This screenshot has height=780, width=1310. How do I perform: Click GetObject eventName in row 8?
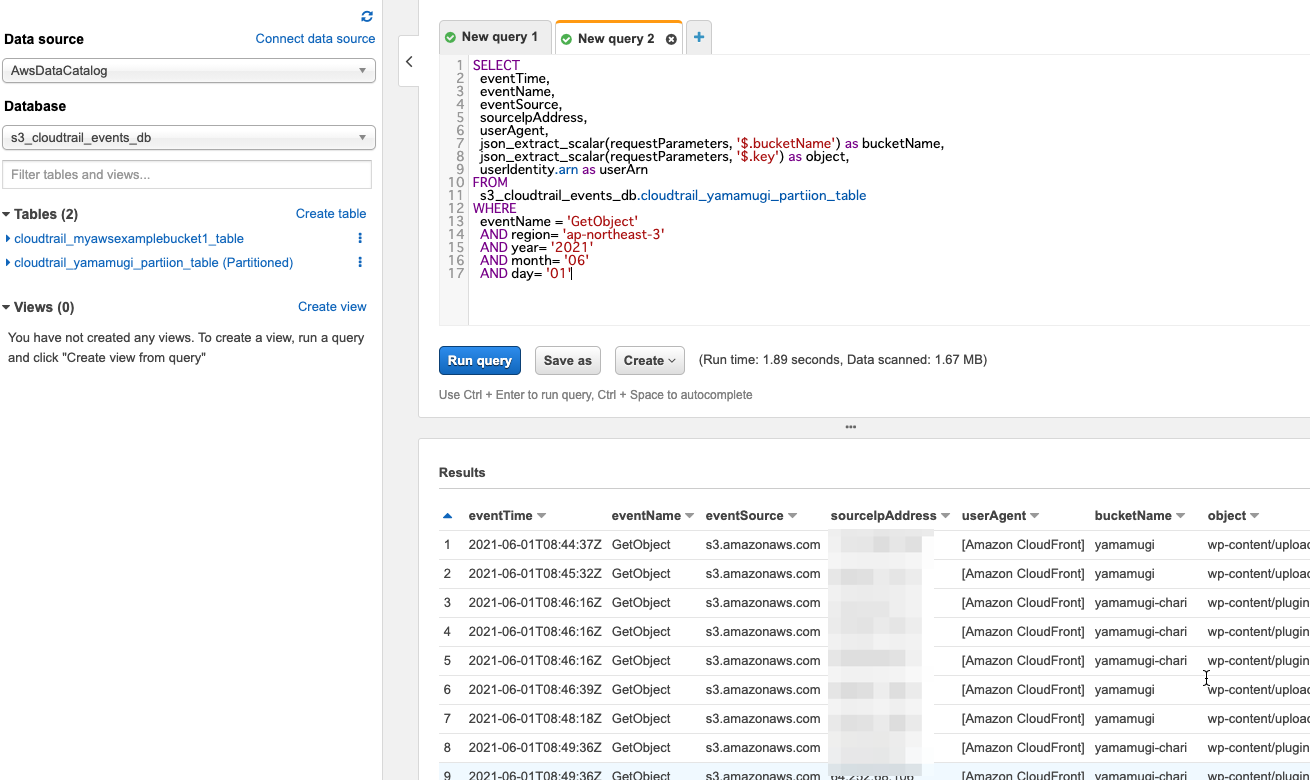(x=641, y=748)
